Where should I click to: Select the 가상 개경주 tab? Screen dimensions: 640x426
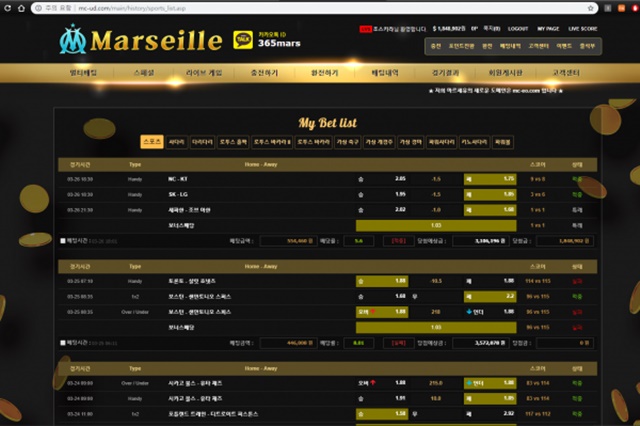pos(379,142)
